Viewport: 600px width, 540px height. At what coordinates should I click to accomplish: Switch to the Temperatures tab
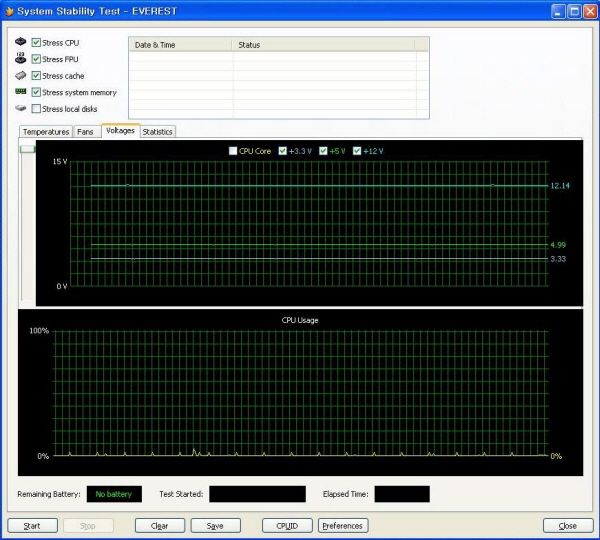click(x=46, y=132)
